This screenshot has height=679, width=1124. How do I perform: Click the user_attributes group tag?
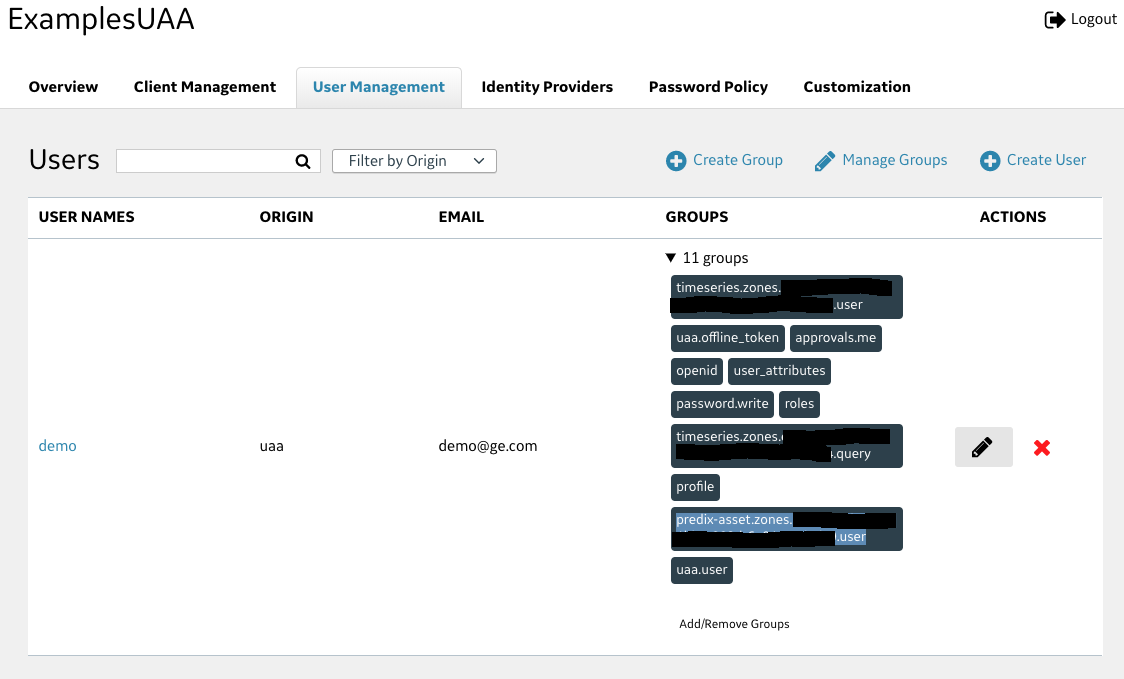(779, 371)
